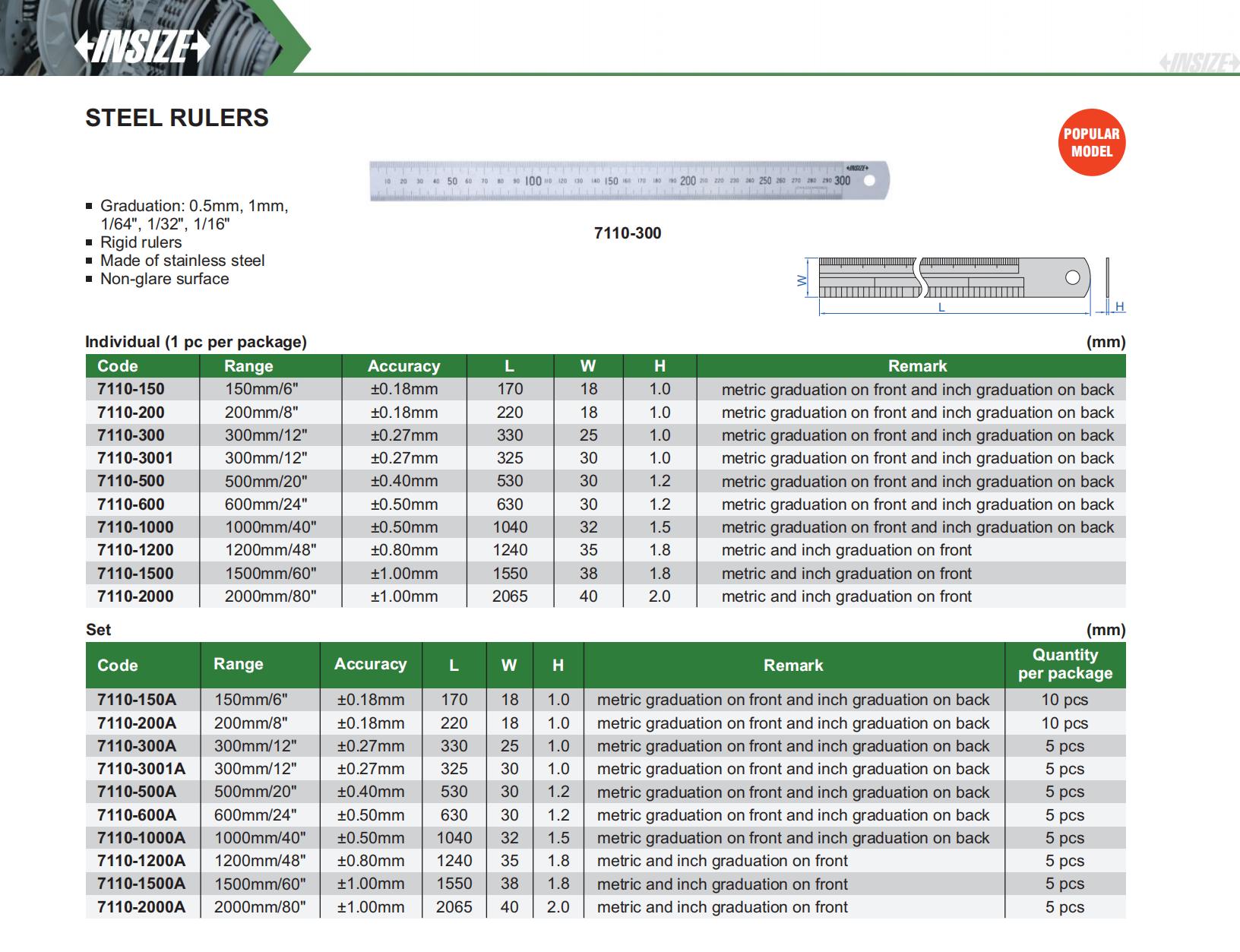Click the Accuracy column header in the Individual table
The height and width of the screenshot is (952, 1240).
pyautogui.click(x=403, y=366)
